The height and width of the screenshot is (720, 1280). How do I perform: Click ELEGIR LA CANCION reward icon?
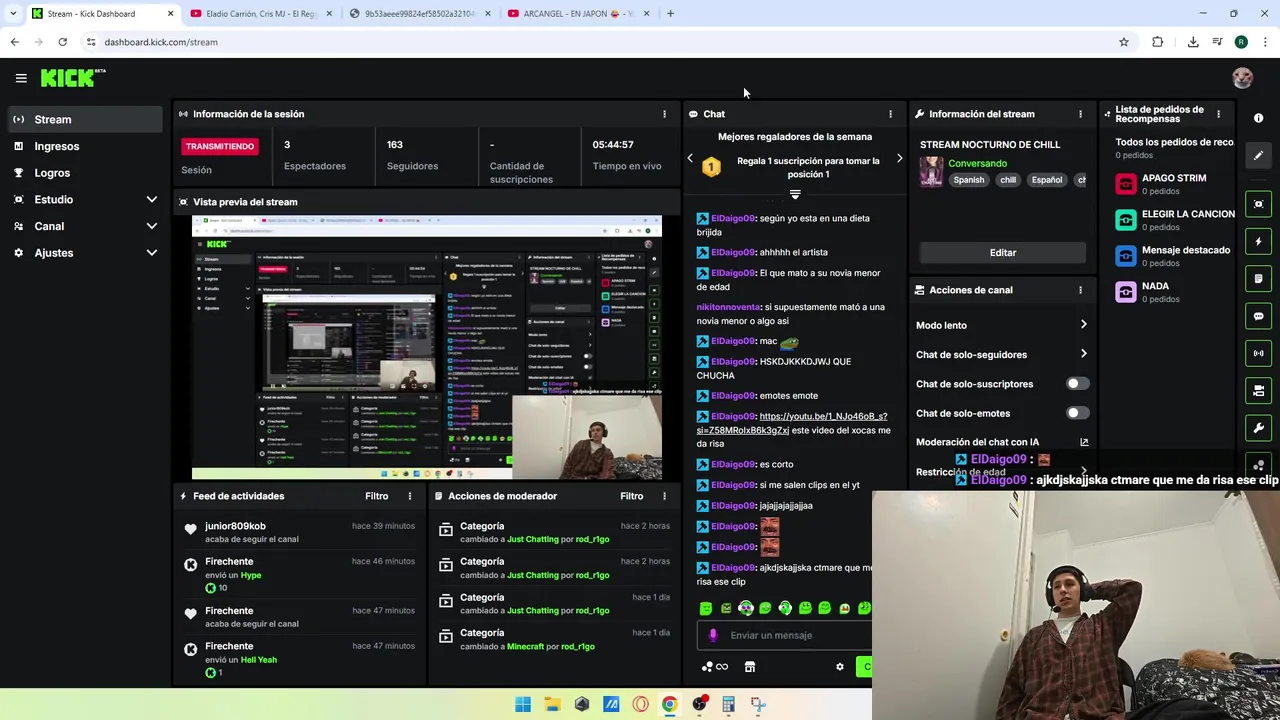(x=1126, y=220)
